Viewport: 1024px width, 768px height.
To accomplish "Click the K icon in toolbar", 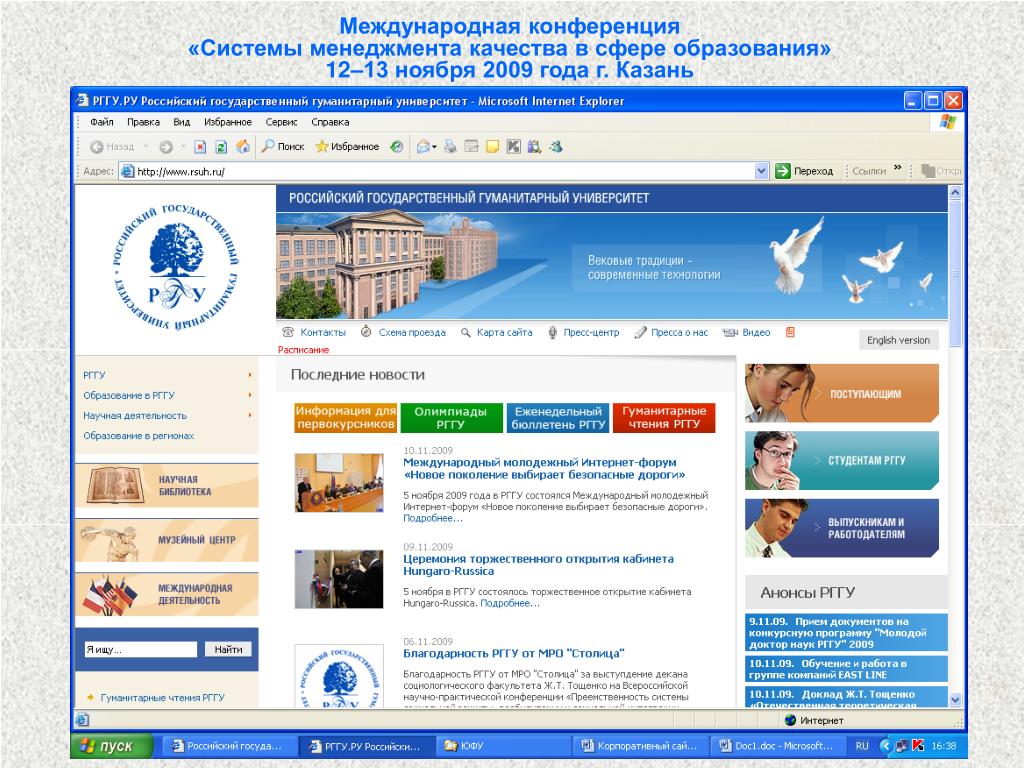I will click(514, 146).
